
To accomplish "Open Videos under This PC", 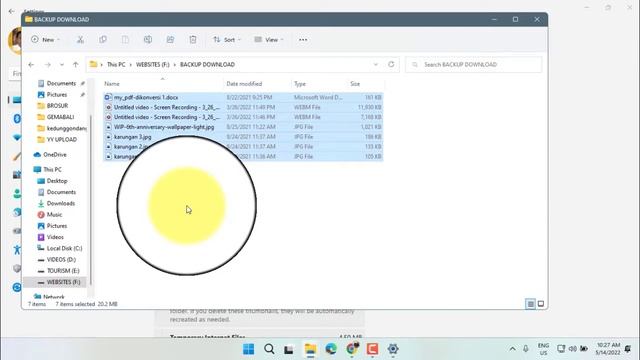I will (x=51, y=237).
